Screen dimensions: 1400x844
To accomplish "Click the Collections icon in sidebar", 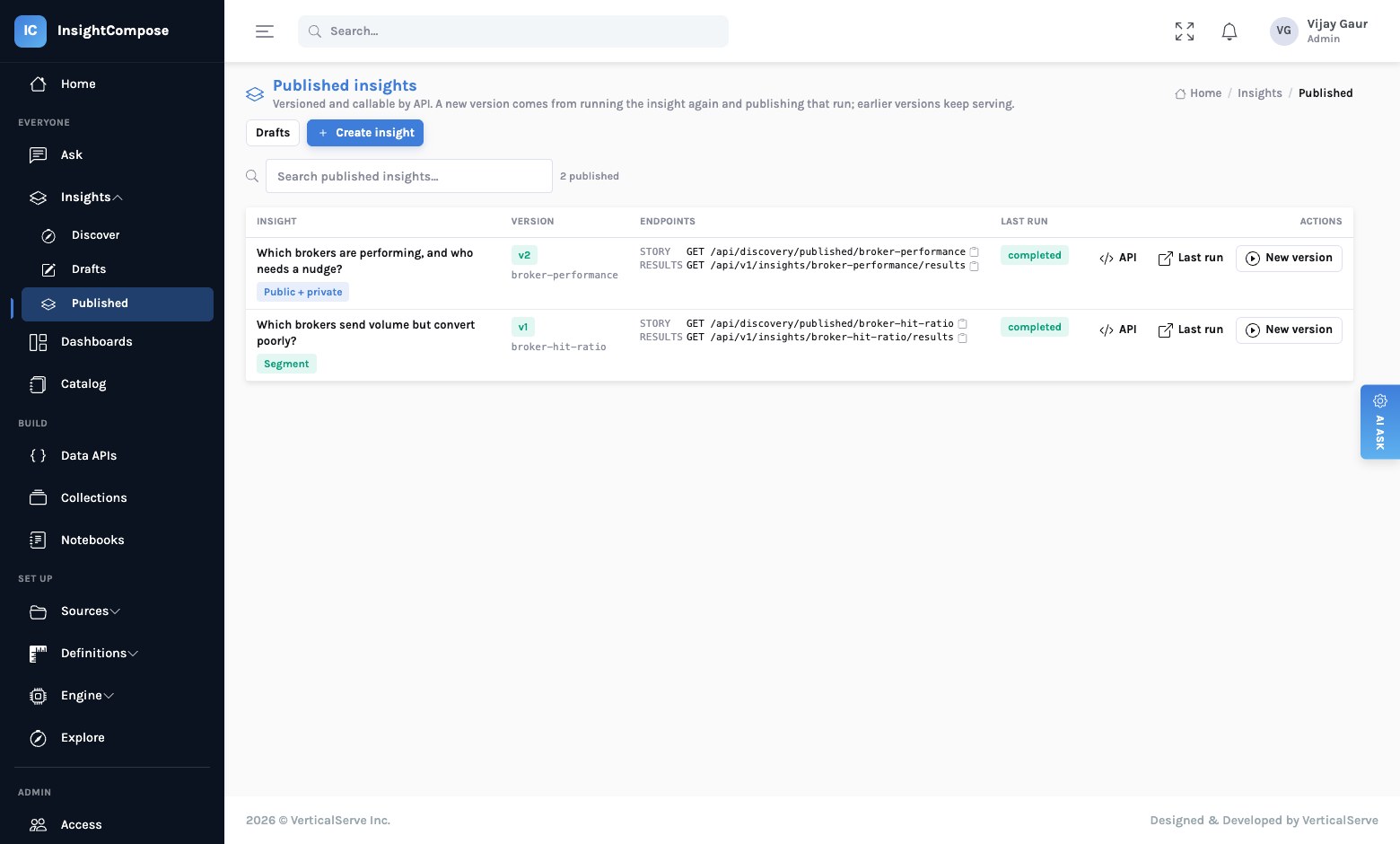I will click(38, 497).
